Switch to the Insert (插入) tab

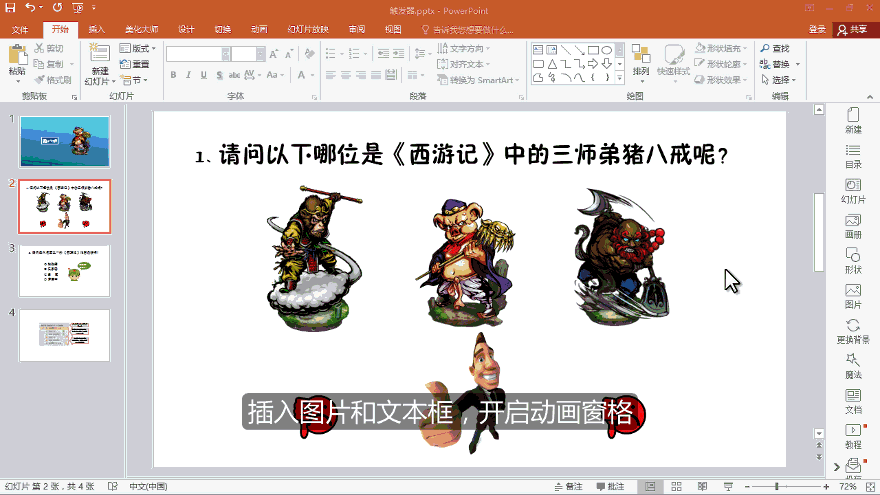(97, 29)
